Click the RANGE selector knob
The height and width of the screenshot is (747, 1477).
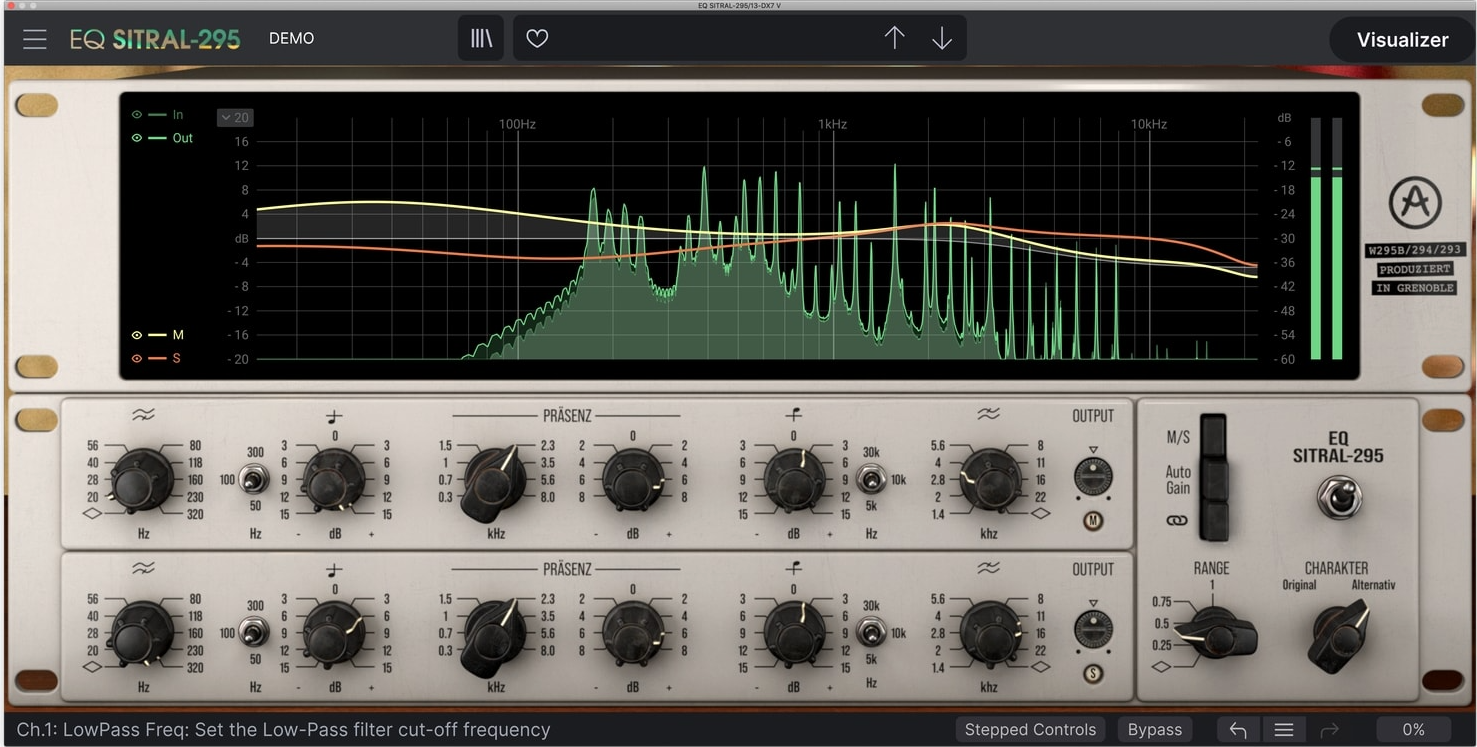pos(1214,634)
